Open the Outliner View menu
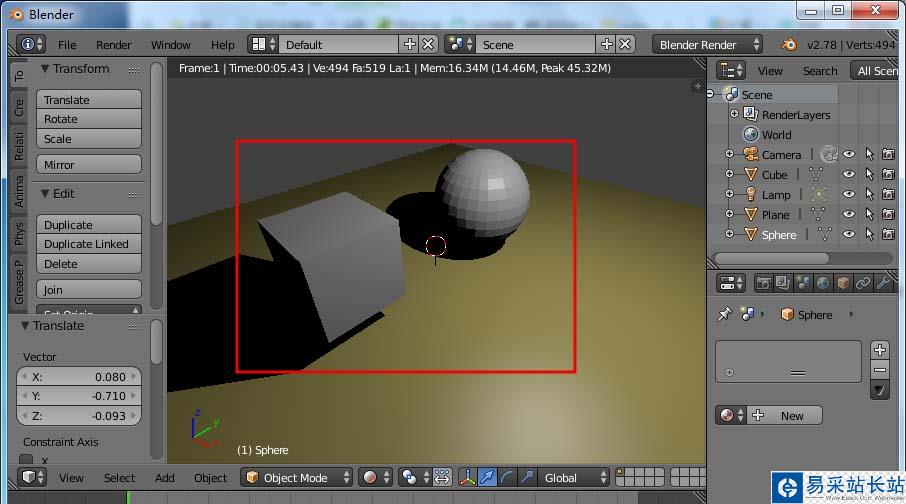Screen dimensions: 906x504 click(x=770, y=71)
